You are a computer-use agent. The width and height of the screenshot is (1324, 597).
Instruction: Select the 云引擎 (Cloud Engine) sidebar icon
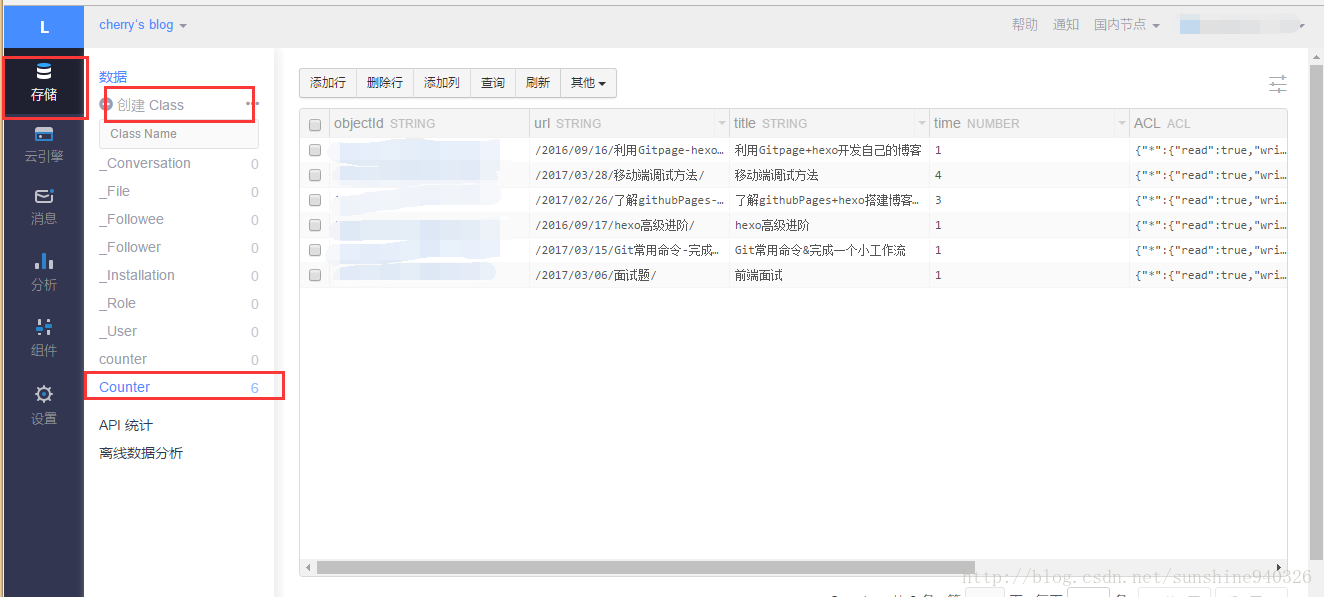click(43, 145)
